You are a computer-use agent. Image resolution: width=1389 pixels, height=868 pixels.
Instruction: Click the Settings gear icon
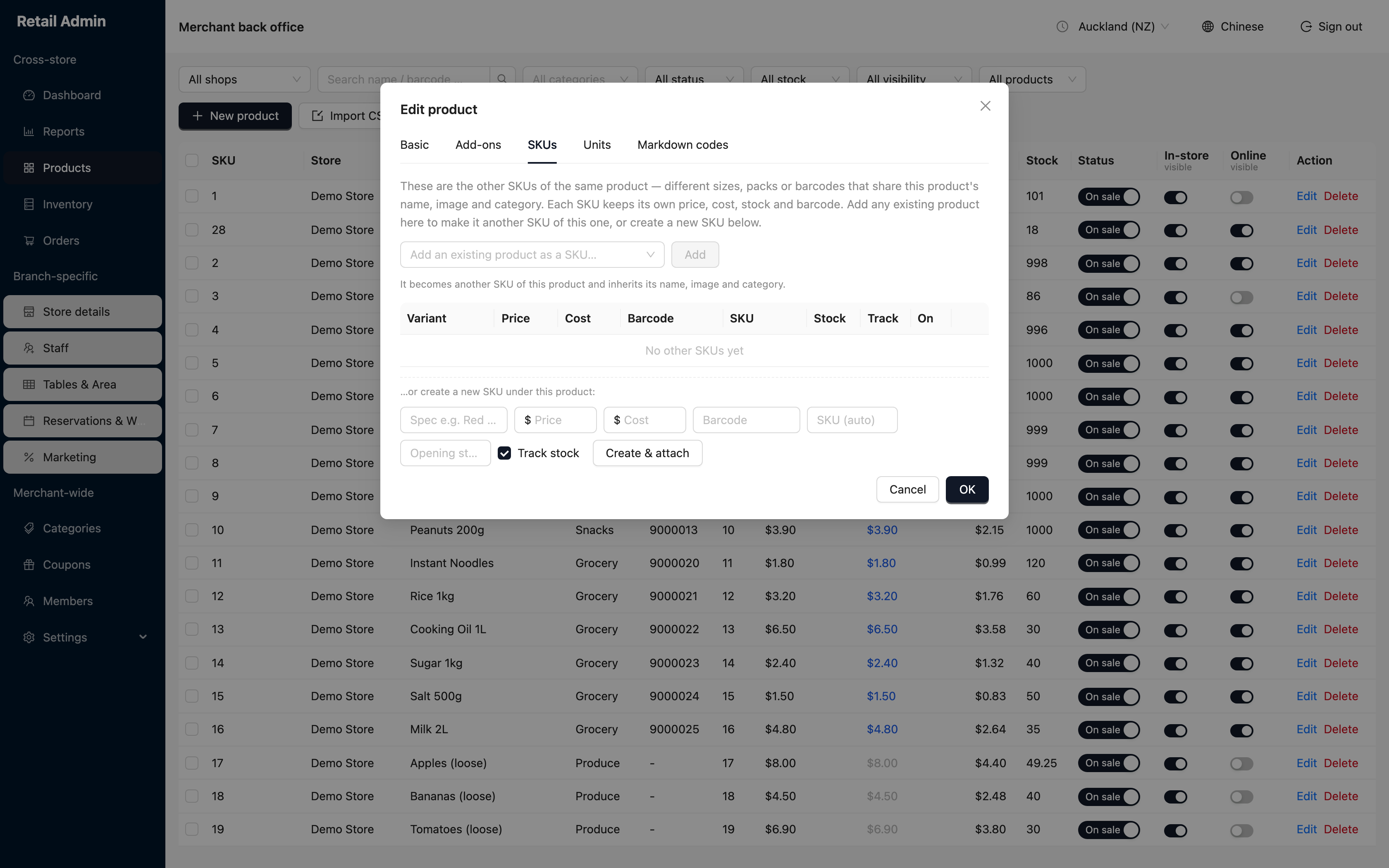[29, 637]
